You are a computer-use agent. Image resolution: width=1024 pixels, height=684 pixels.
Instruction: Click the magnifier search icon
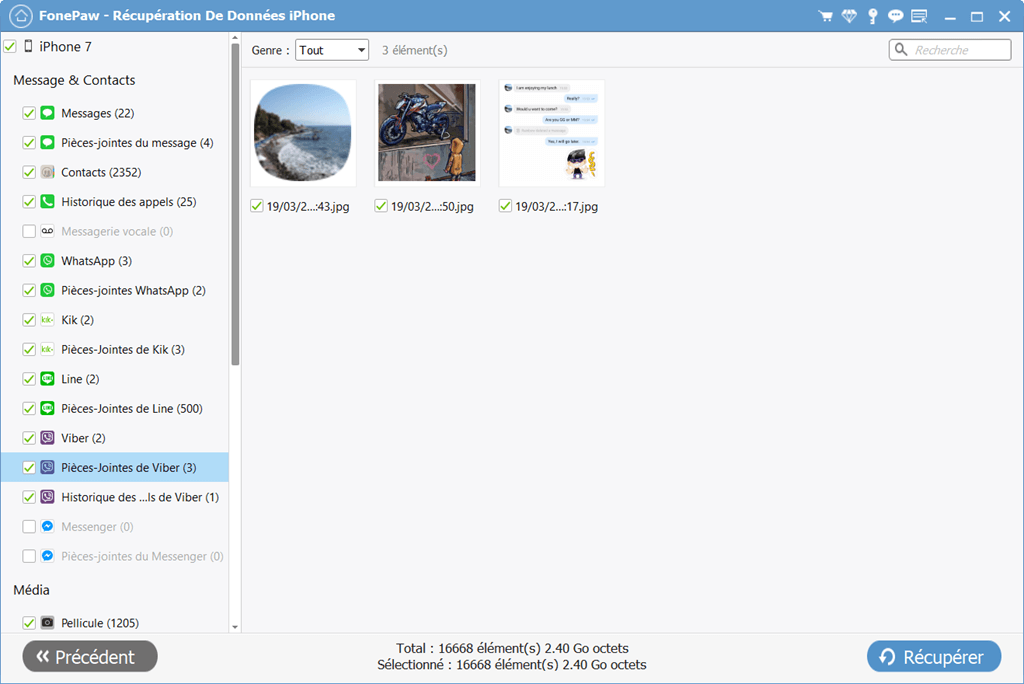point(901,50)
